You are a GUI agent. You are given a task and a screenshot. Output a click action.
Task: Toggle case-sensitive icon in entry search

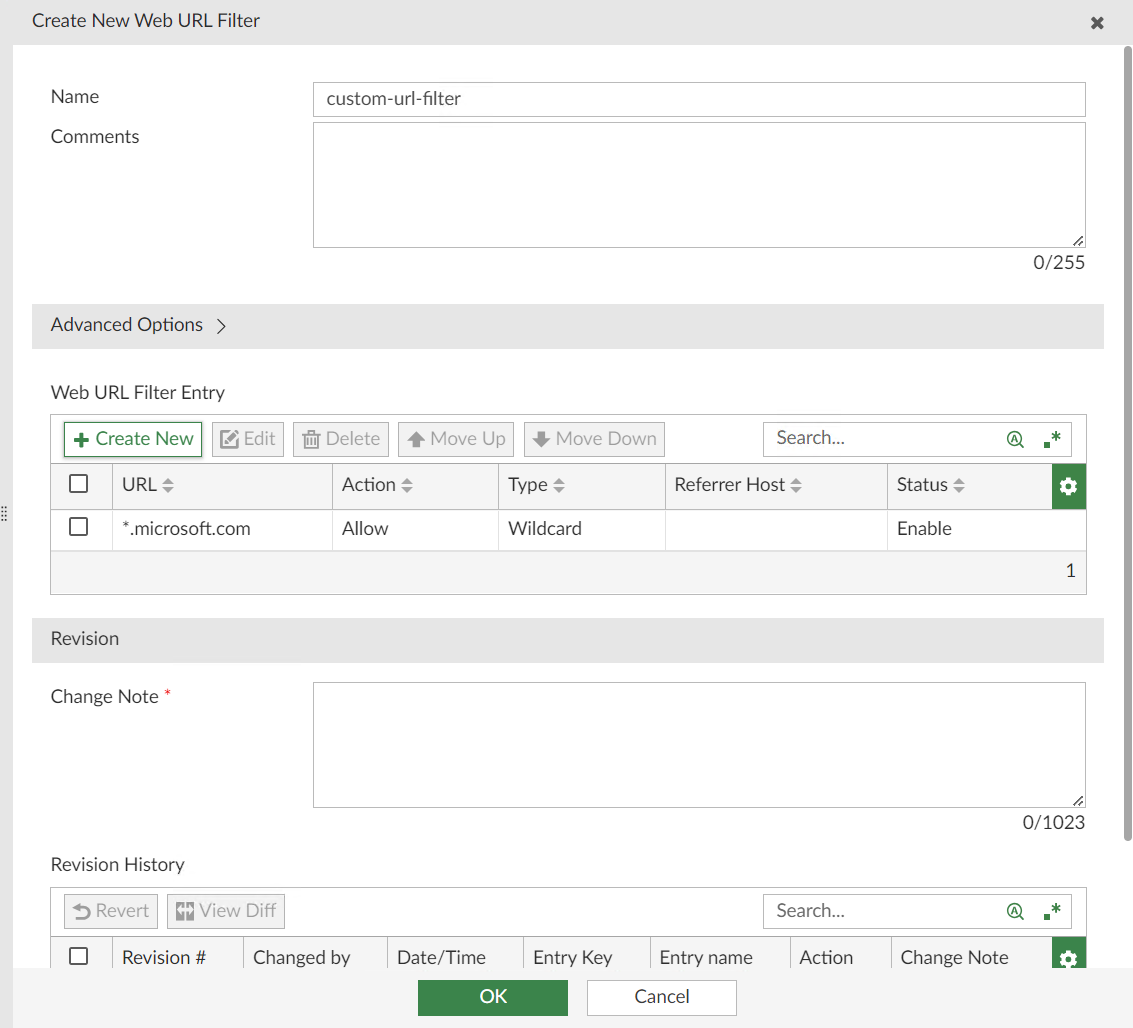coord(1015,439)
